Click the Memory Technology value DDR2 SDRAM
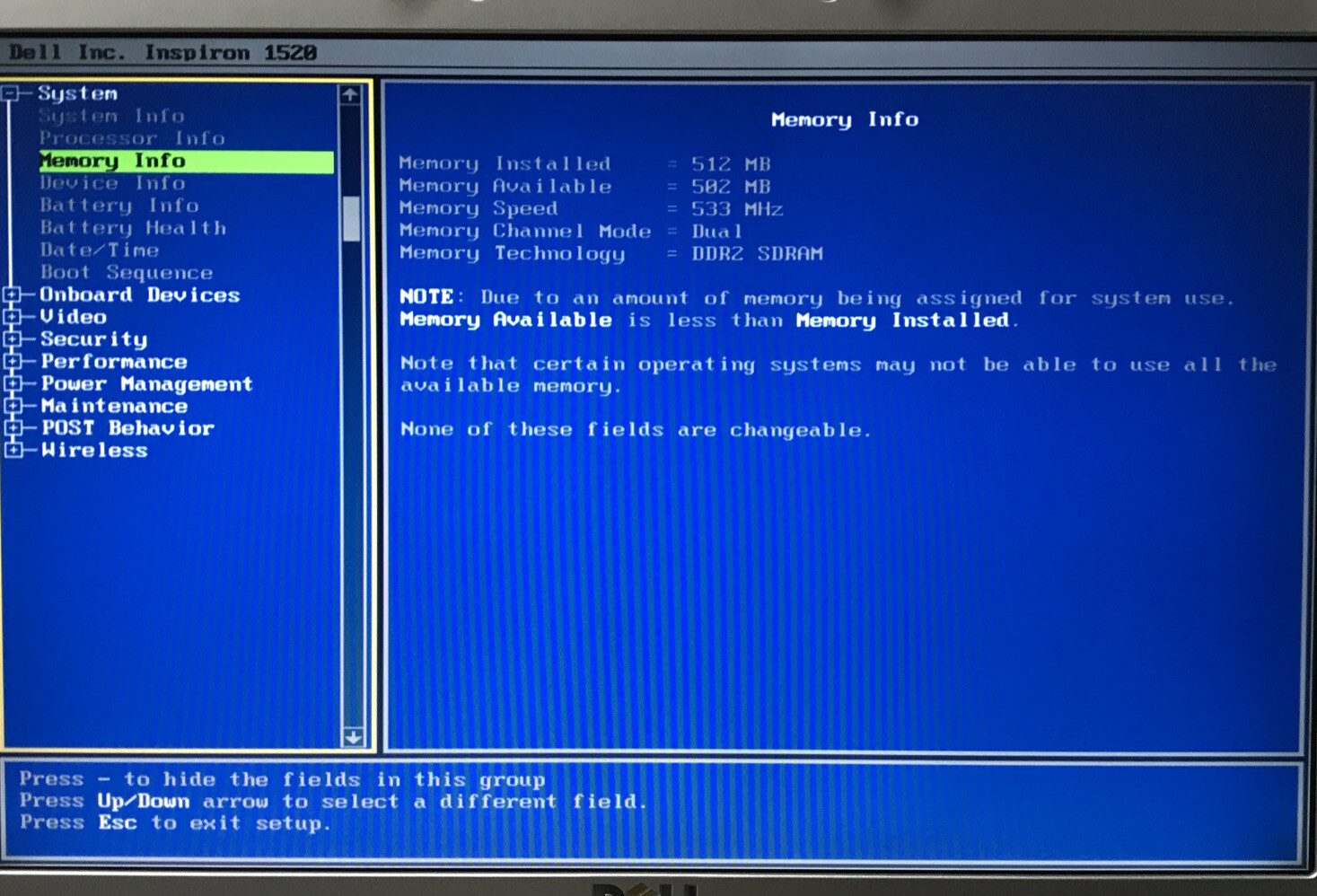 coord(757,253)
